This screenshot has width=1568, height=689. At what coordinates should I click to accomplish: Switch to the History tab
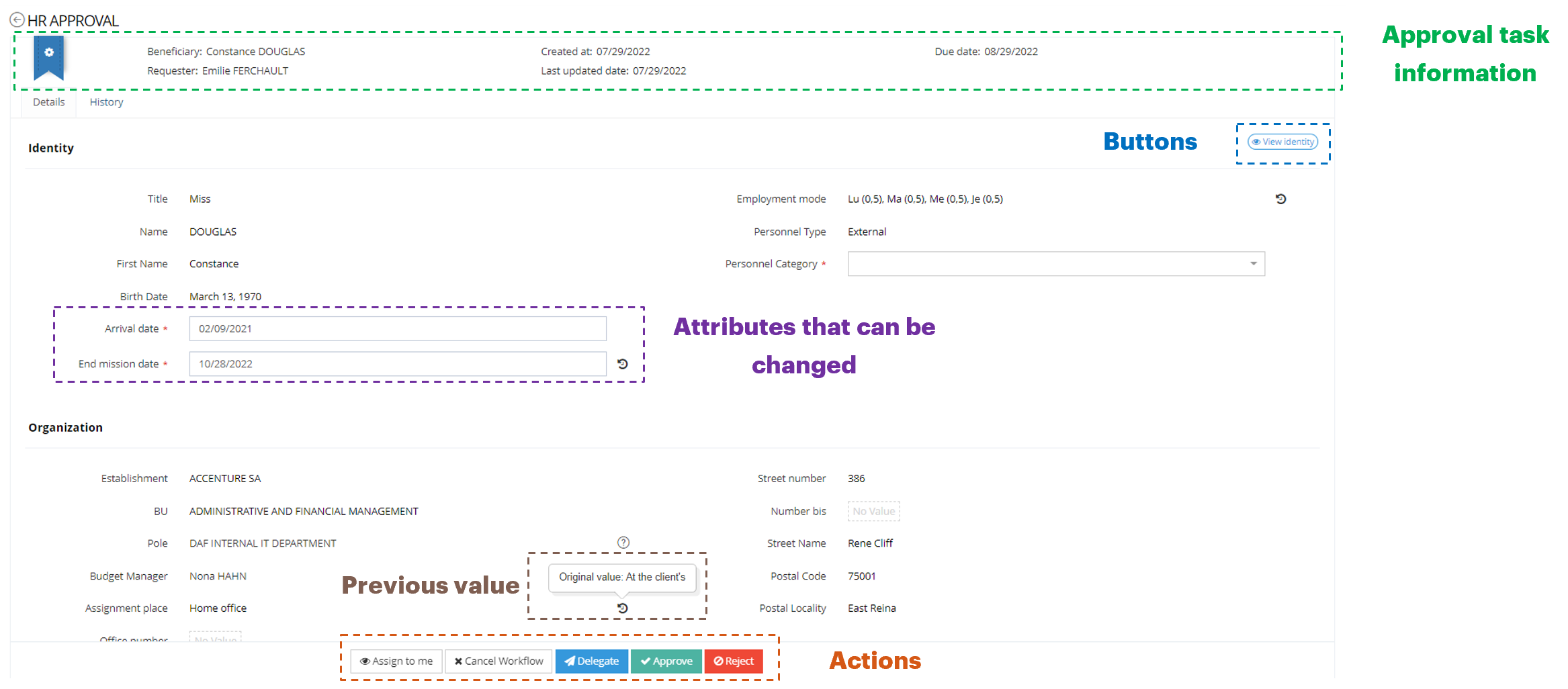pos(106,102)
